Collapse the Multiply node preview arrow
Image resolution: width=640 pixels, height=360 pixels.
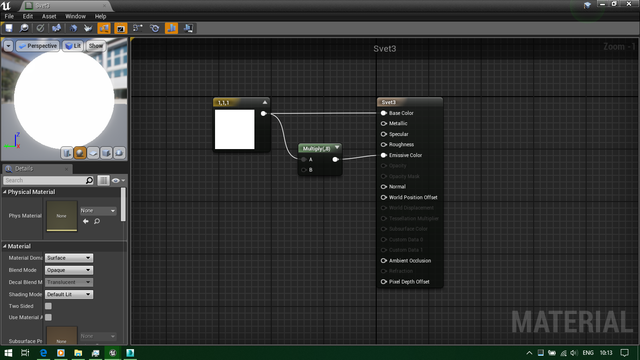(x=337, y=148)
